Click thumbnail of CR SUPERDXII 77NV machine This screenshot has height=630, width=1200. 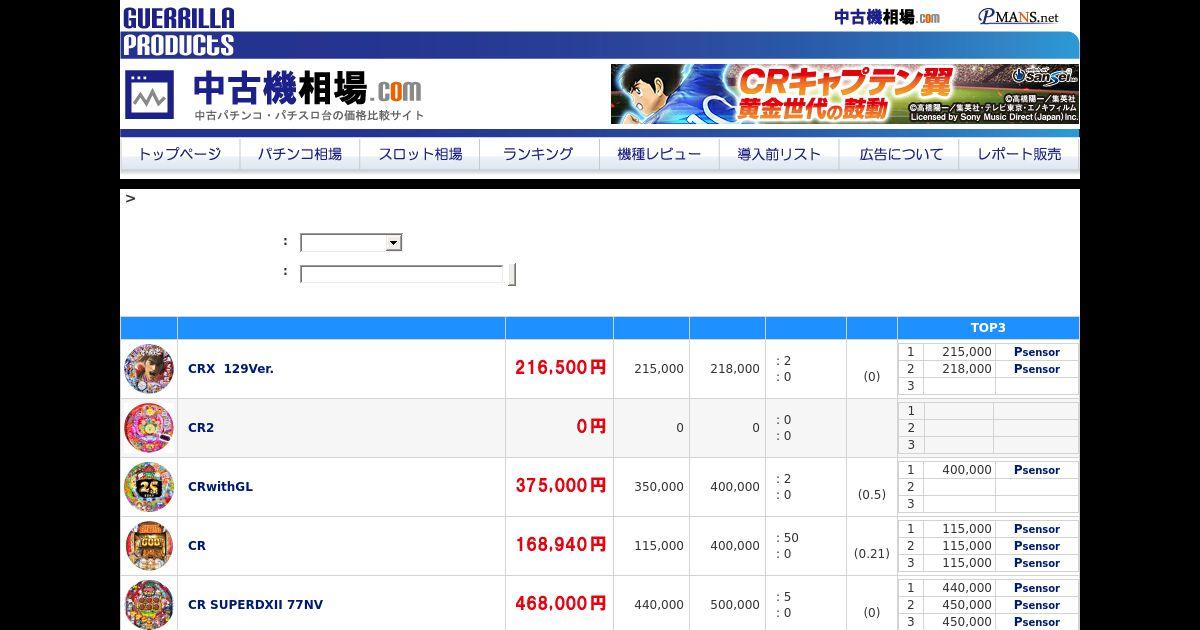pyautogui.click(x=149, y=604)
